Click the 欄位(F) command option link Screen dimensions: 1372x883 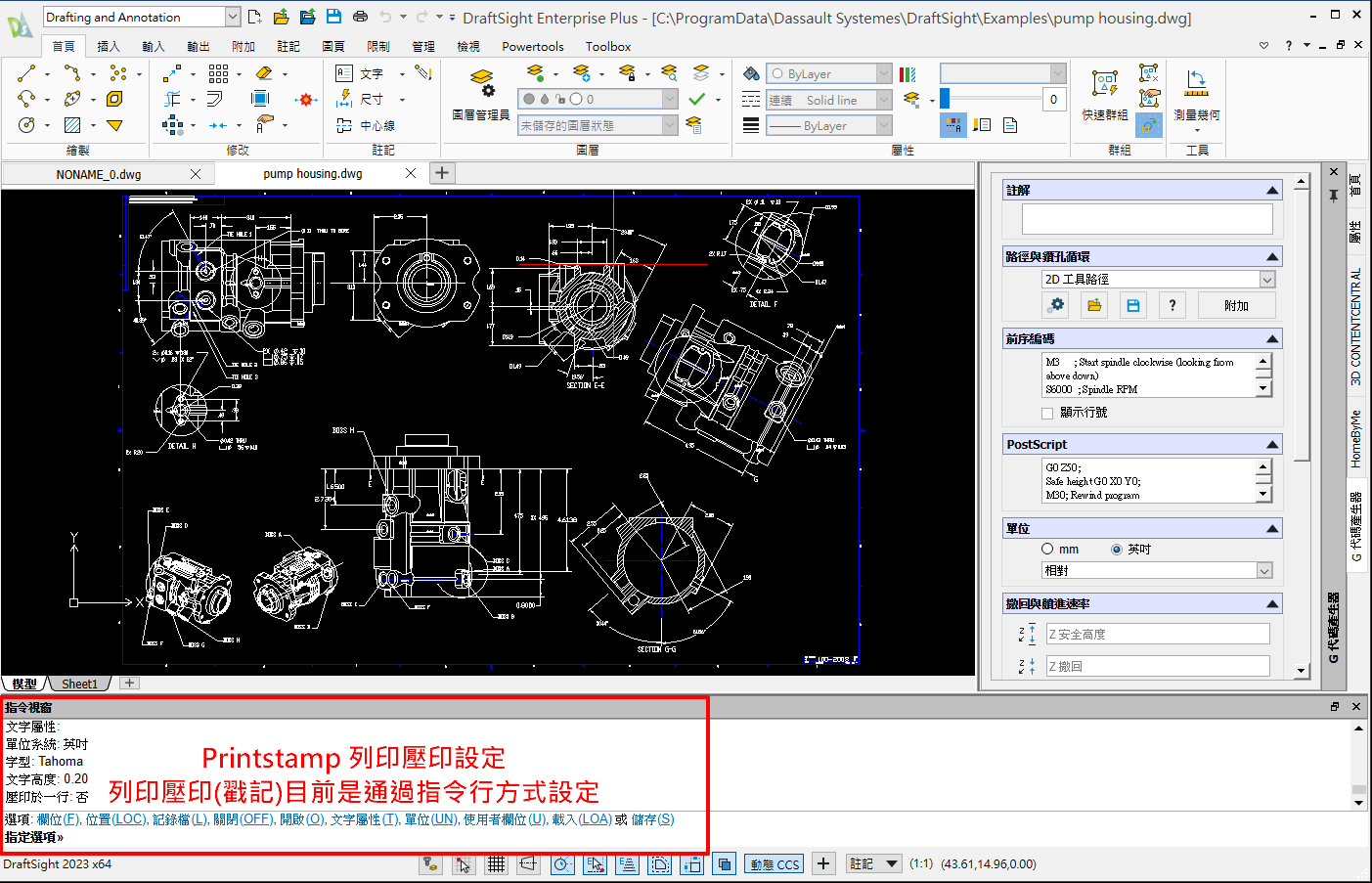(x=58, y=819)
